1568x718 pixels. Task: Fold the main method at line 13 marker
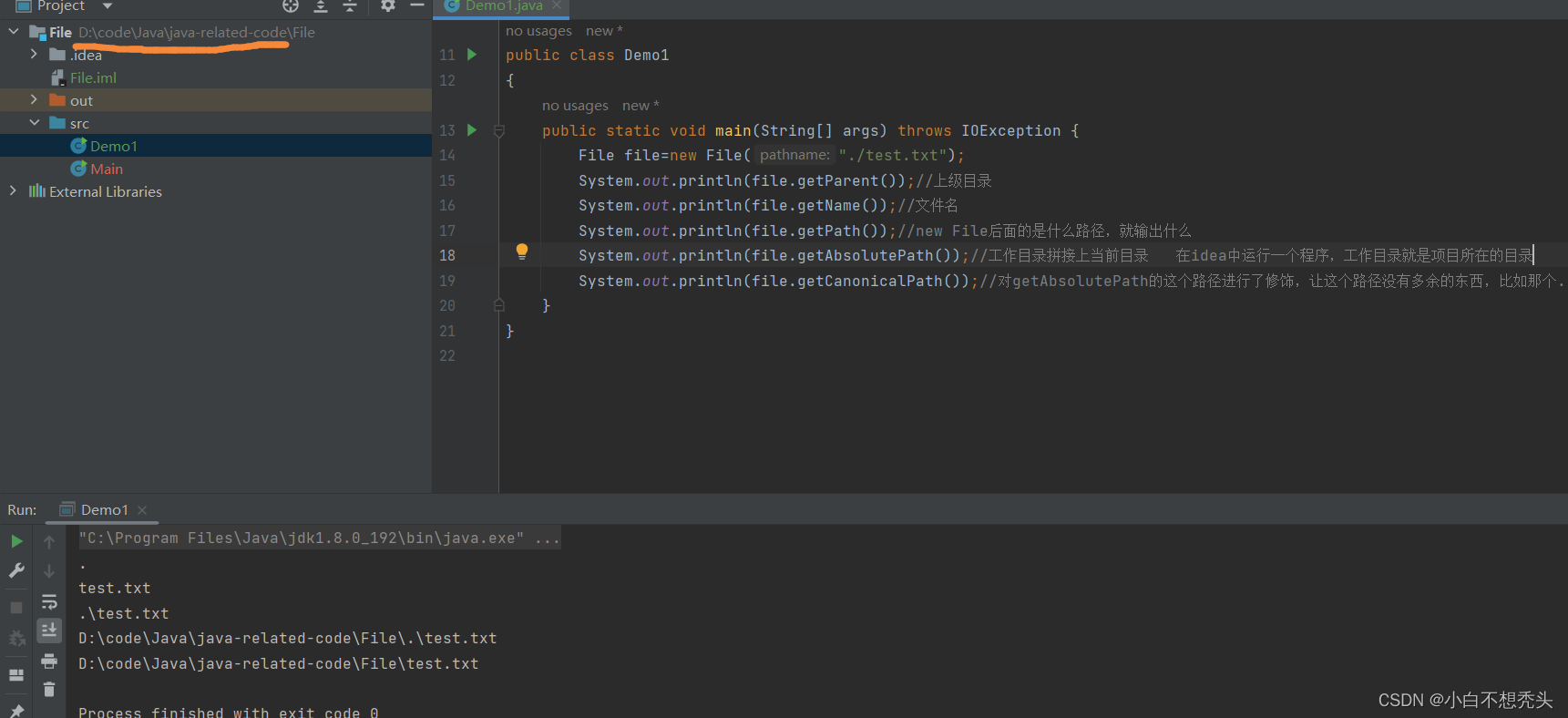[499, 131]
